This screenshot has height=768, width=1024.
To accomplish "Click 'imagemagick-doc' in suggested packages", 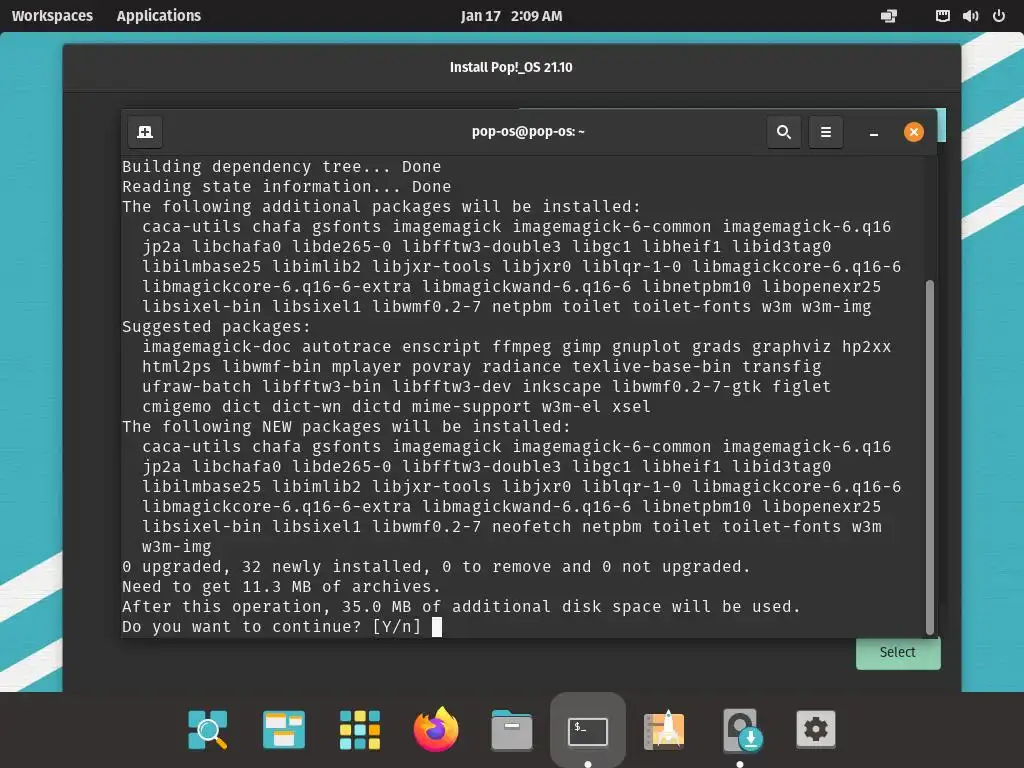I will (217, 347).
